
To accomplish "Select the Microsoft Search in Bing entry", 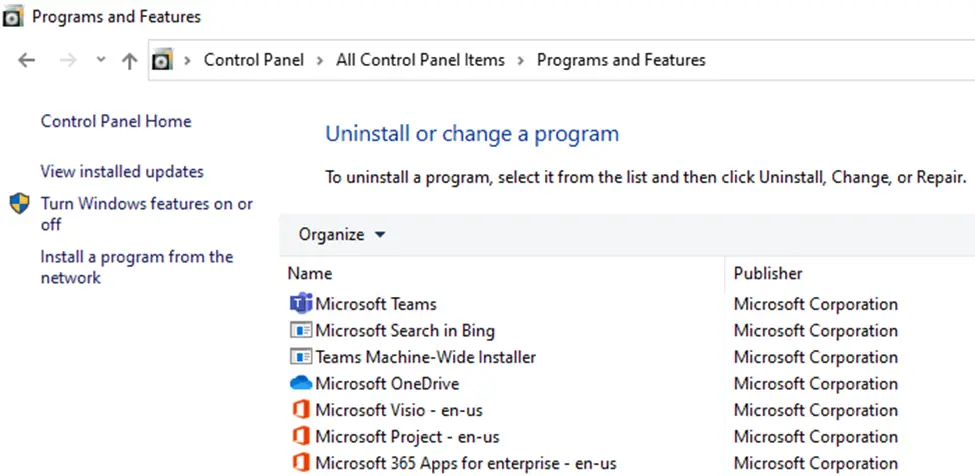I will tap(405, 331).
